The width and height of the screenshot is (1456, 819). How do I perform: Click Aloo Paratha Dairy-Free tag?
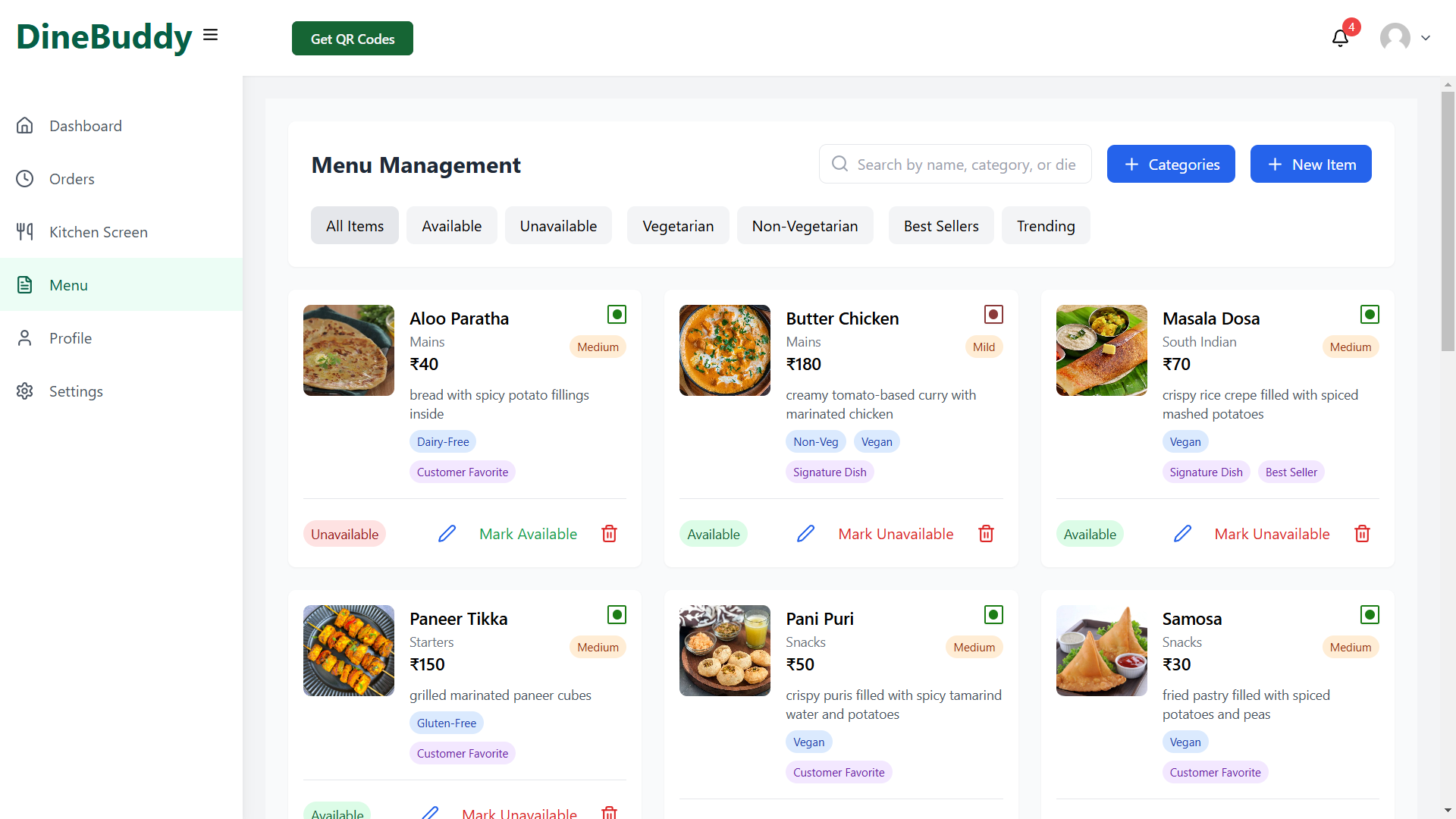coord(443,441)
